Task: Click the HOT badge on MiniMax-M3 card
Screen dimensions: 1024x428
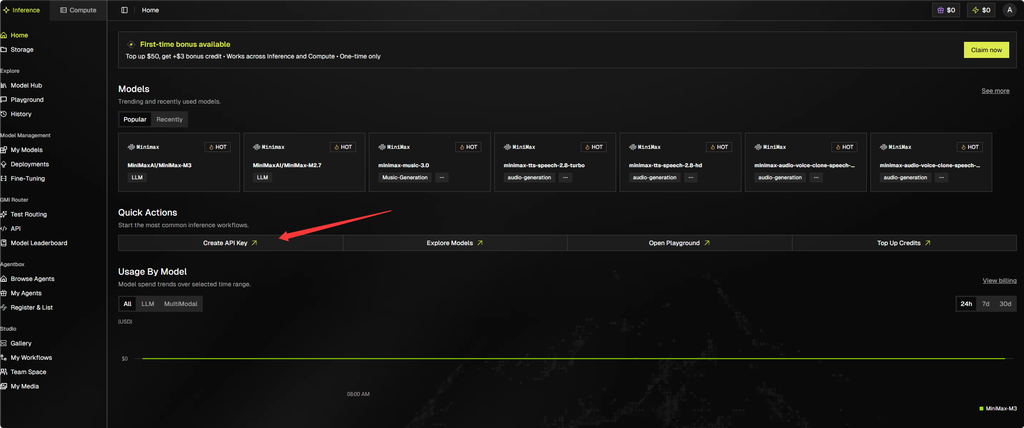Action: coord(217,148)
